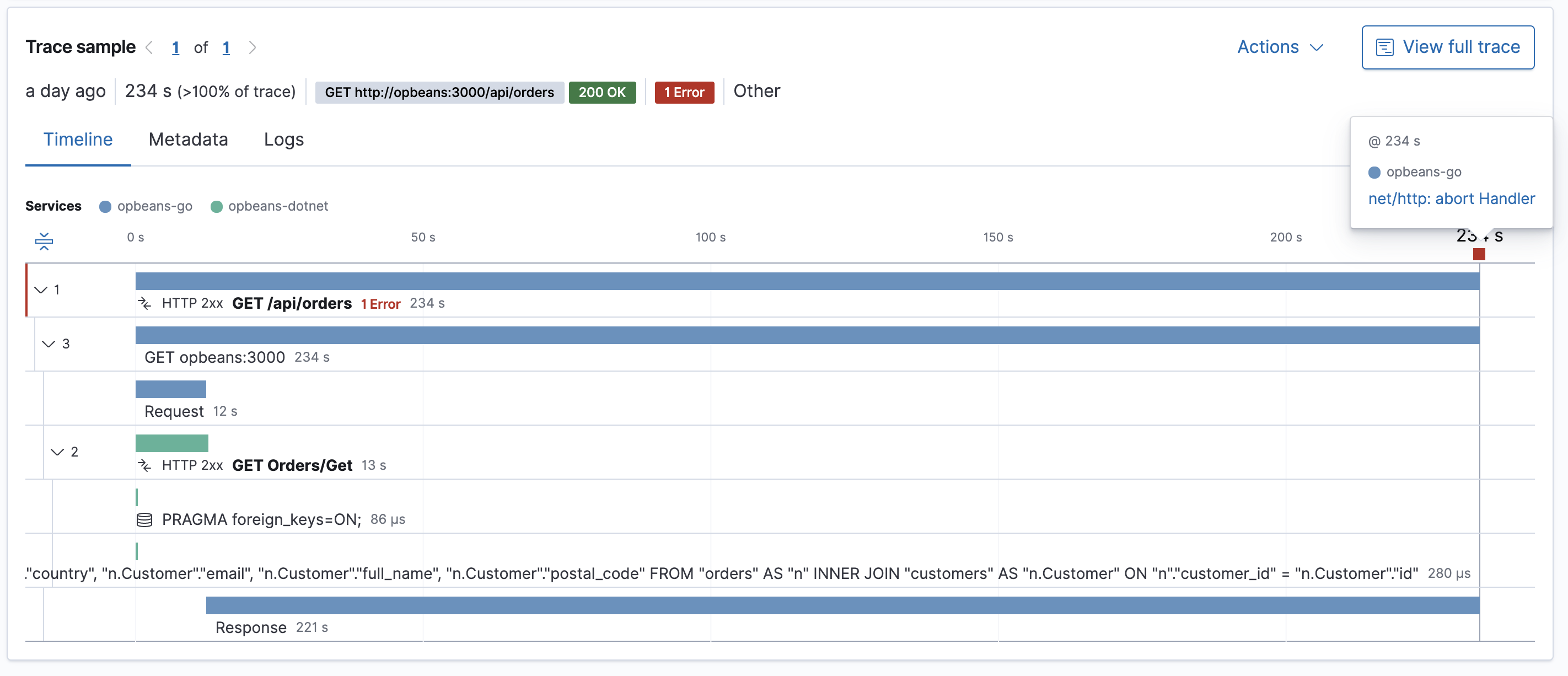Click the HTTP icon beside GET Orders/Get

click(145, 465)
